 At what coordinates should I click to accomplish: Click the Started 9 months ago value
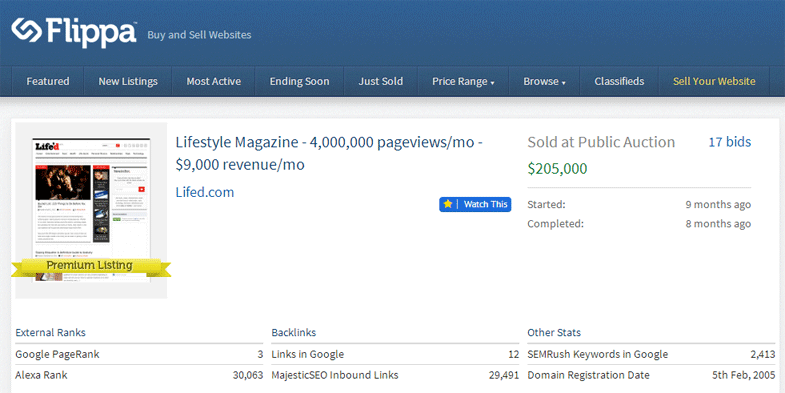point(718,205)
